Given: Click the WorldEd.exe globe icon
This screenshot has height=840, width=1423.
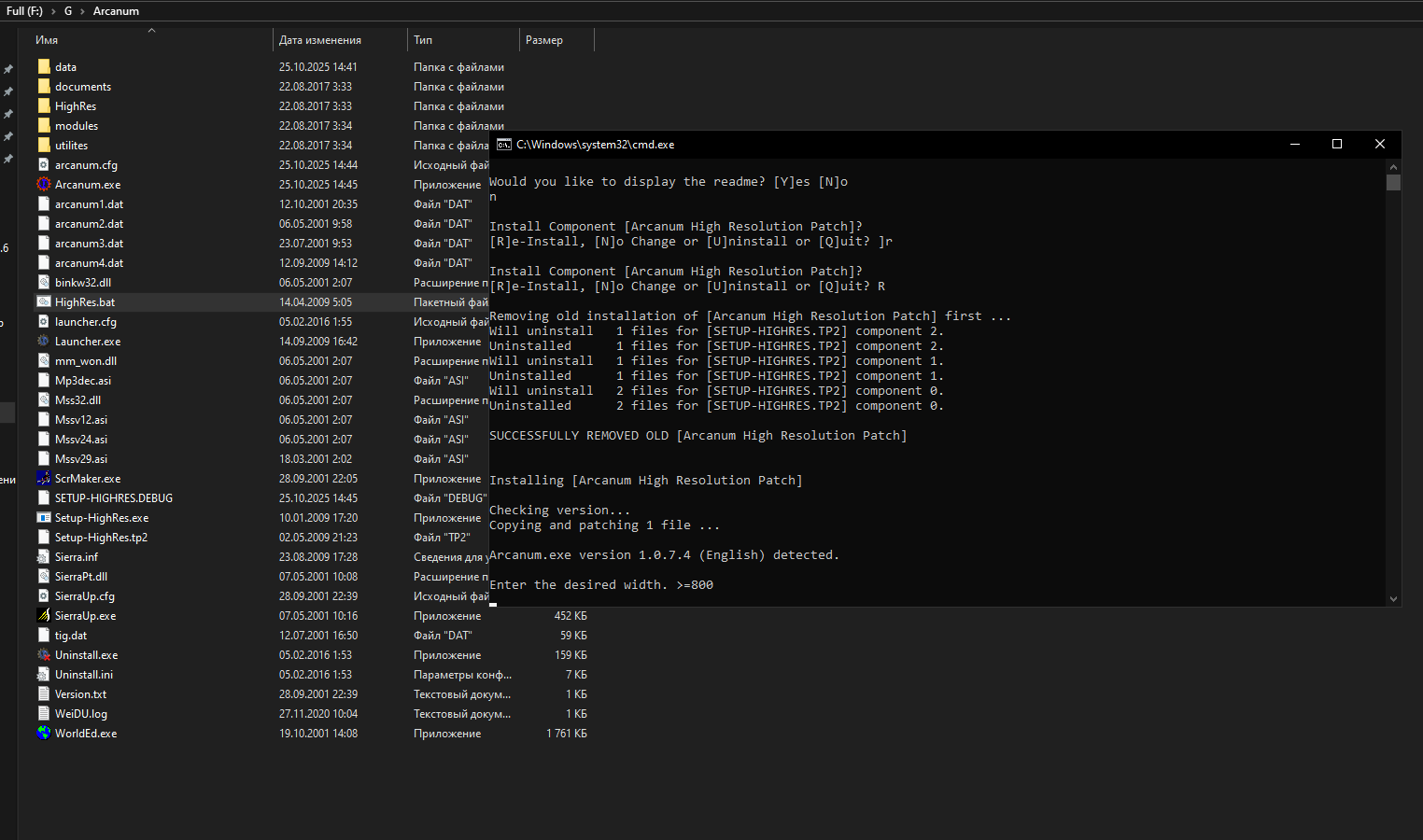Looking at the screenshot, I should click(44, 734).
